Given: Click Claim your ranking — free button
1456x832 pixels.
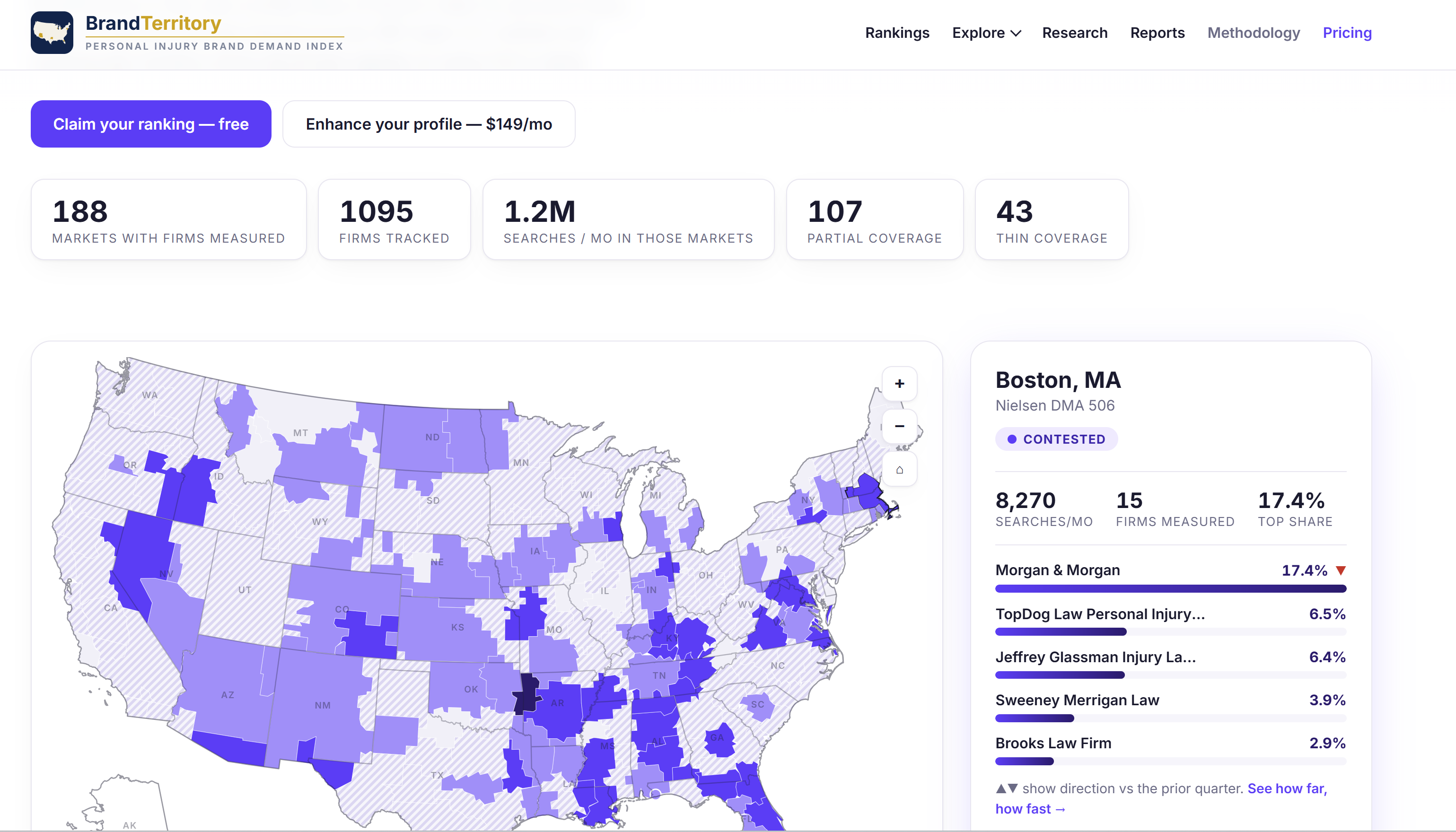Looking at the screenshot, I should click(151, 124).
